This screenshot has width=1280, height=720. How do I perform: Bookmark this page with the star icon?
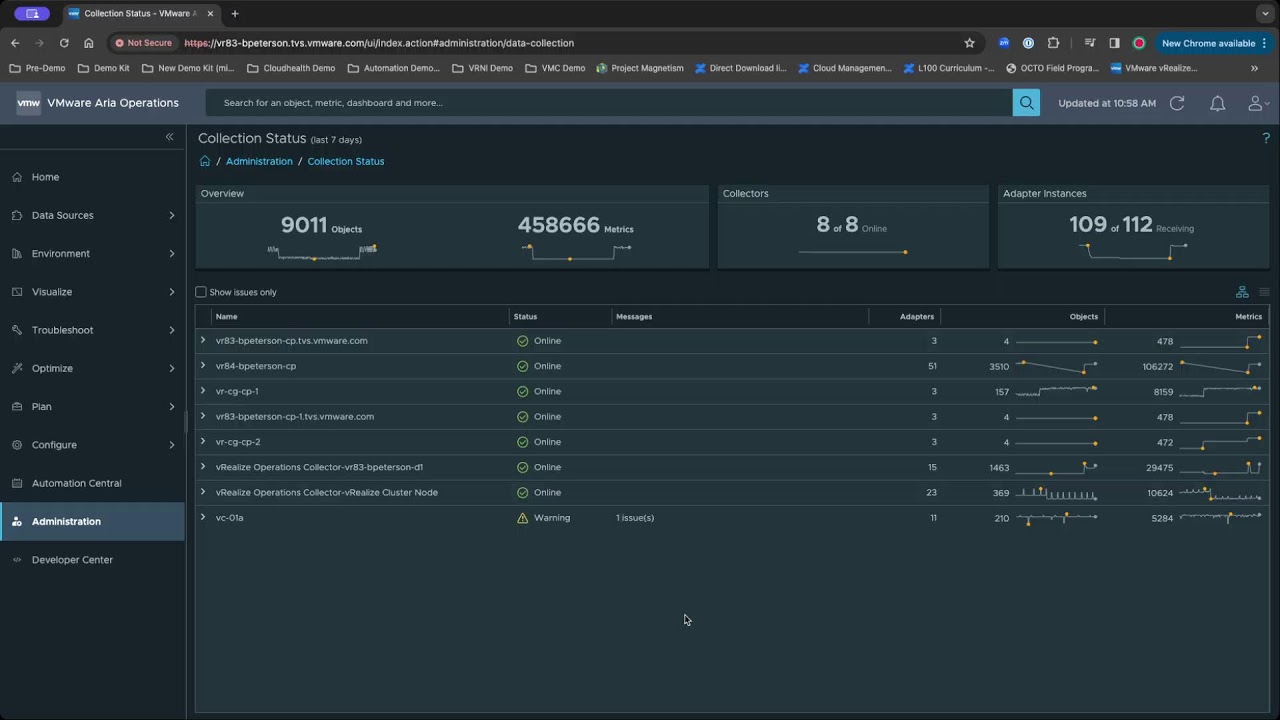click(969, 43)
